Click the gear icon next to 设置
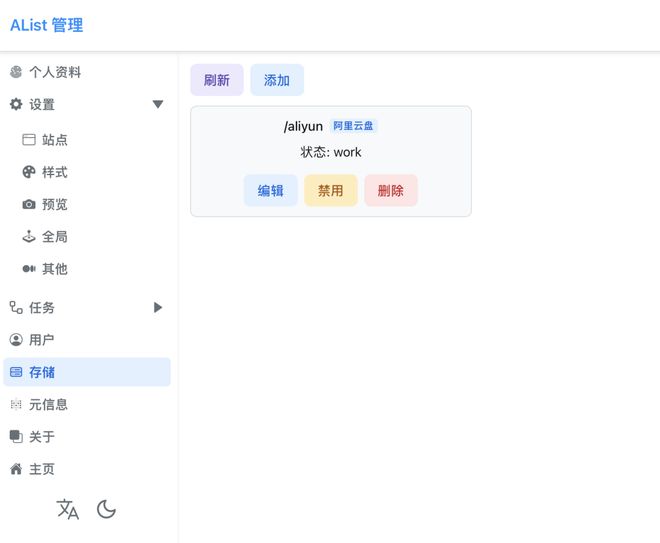The height and width of the screenshot is (543, 660). [x=16, y=104]
